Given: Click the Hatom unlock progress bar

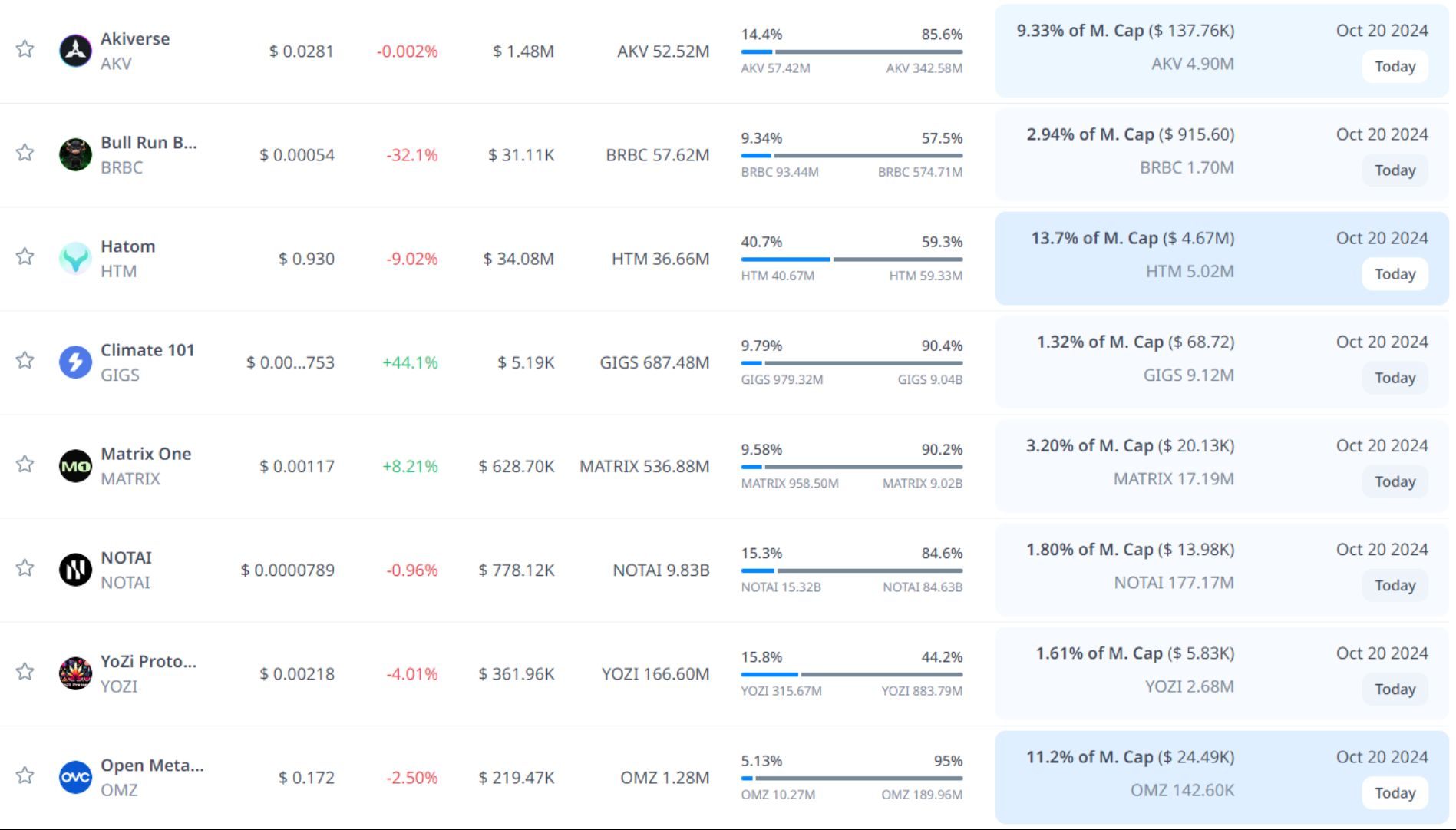Looking at the screenshot, I should click(x=851, y=260).
